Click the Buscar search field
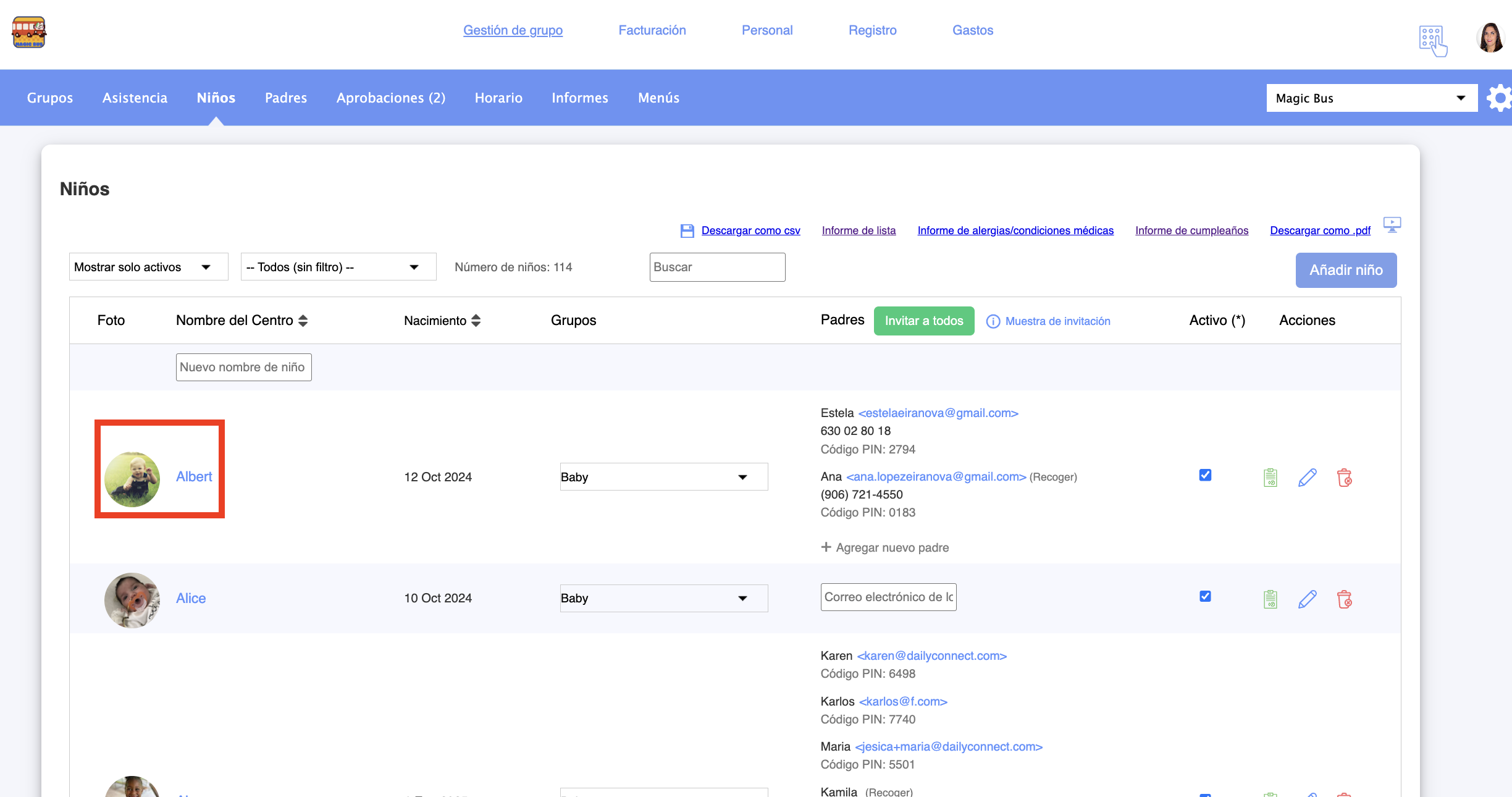 [717, 267]
